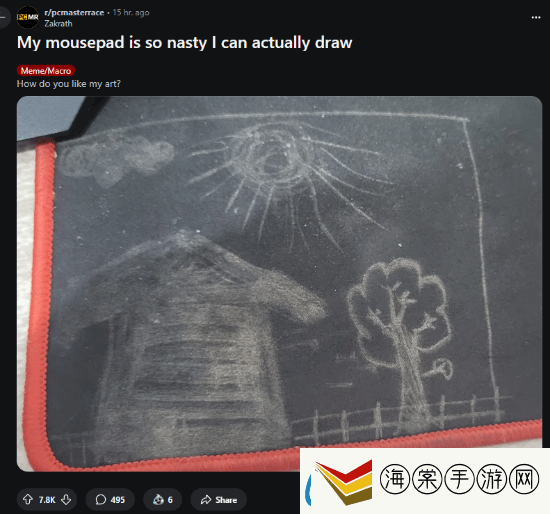Click the 7.8K vote count
The height and width of the screenshot is (514, 550).
pyautogui.click(x=47, y=500)
